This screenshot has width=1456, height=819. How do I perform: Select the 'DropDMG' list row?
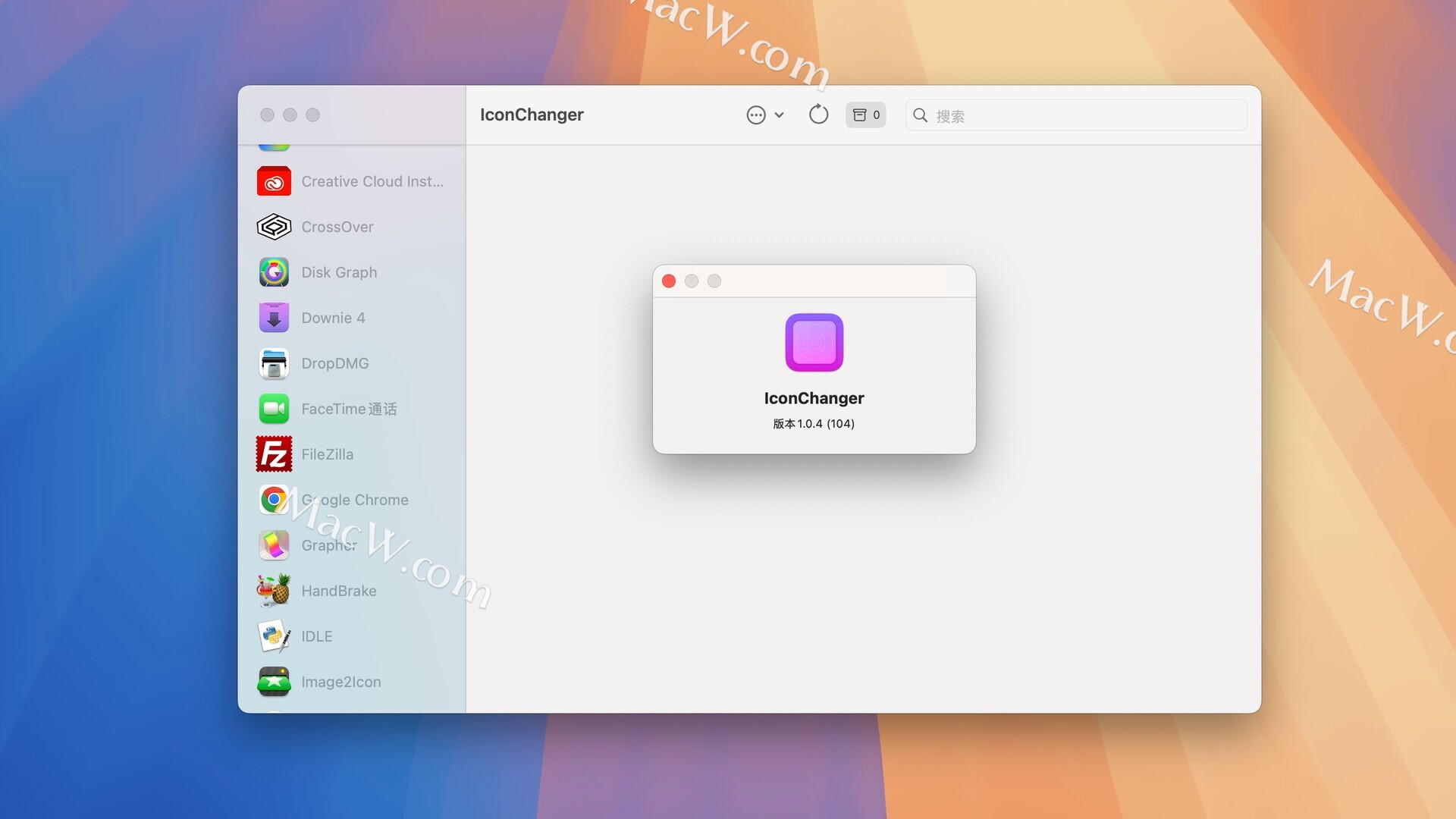tap(352, 363)
